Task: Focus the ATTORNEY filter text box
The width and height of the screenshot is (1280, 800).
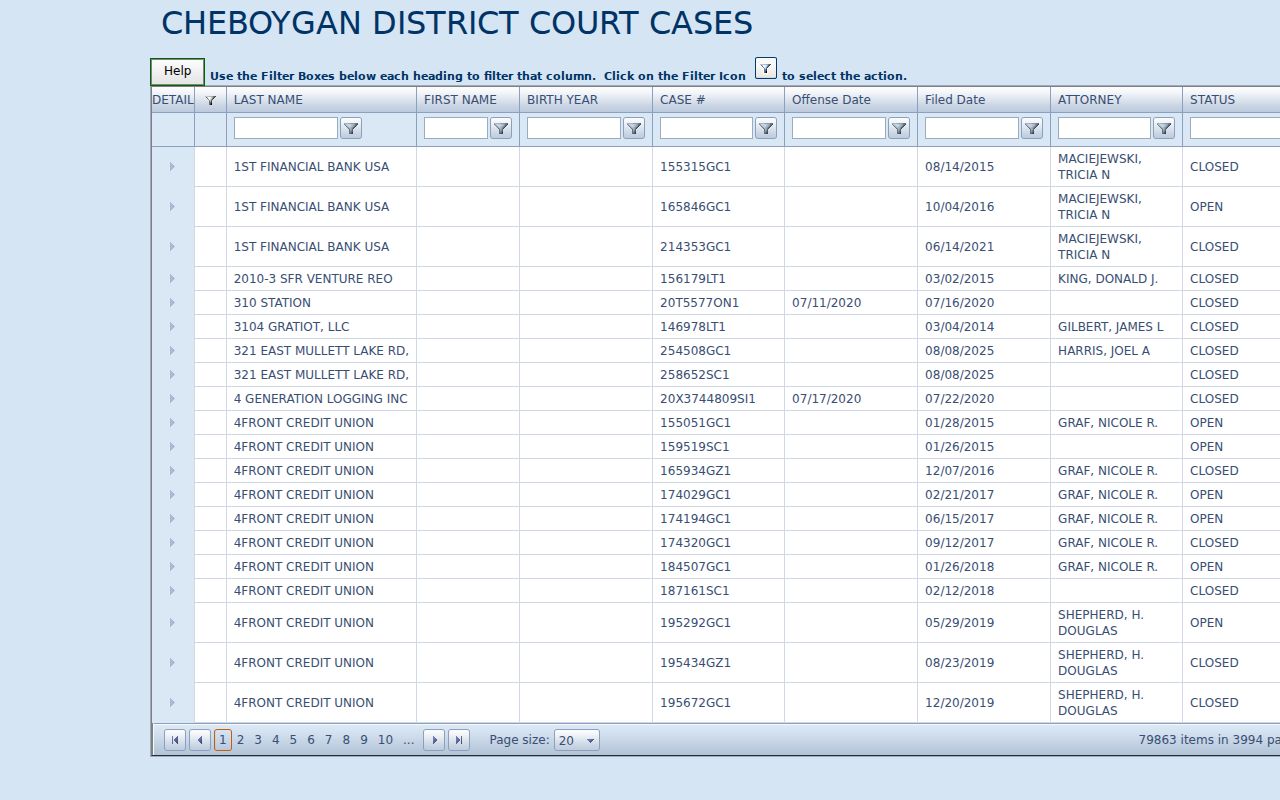Action: [1104, 128]
